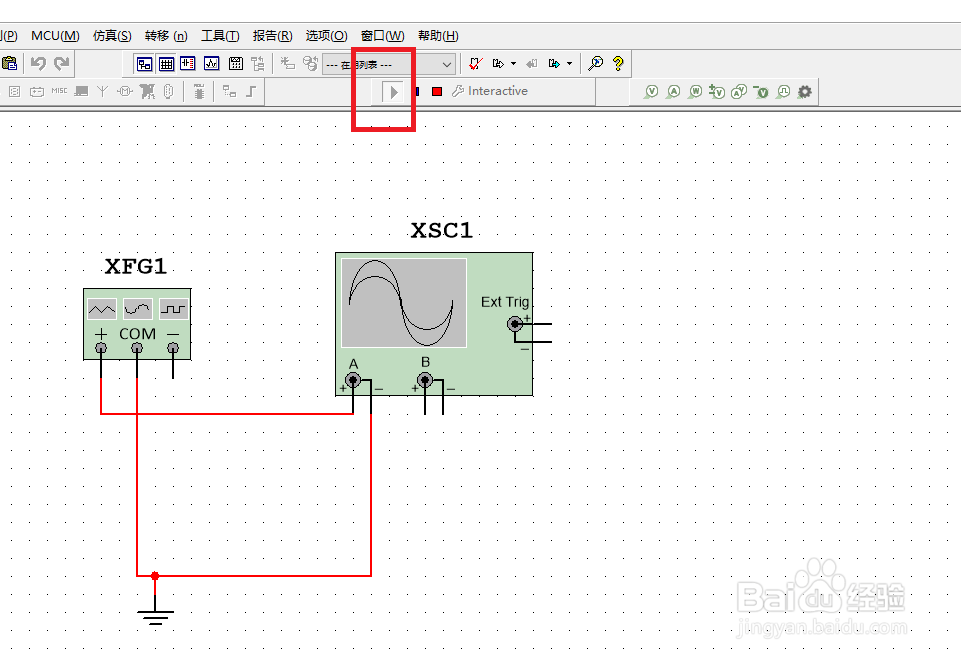Image resolution: width=961 pixels, height=661 pixels.
Task: Redo the last action
Action: (61, 63)
